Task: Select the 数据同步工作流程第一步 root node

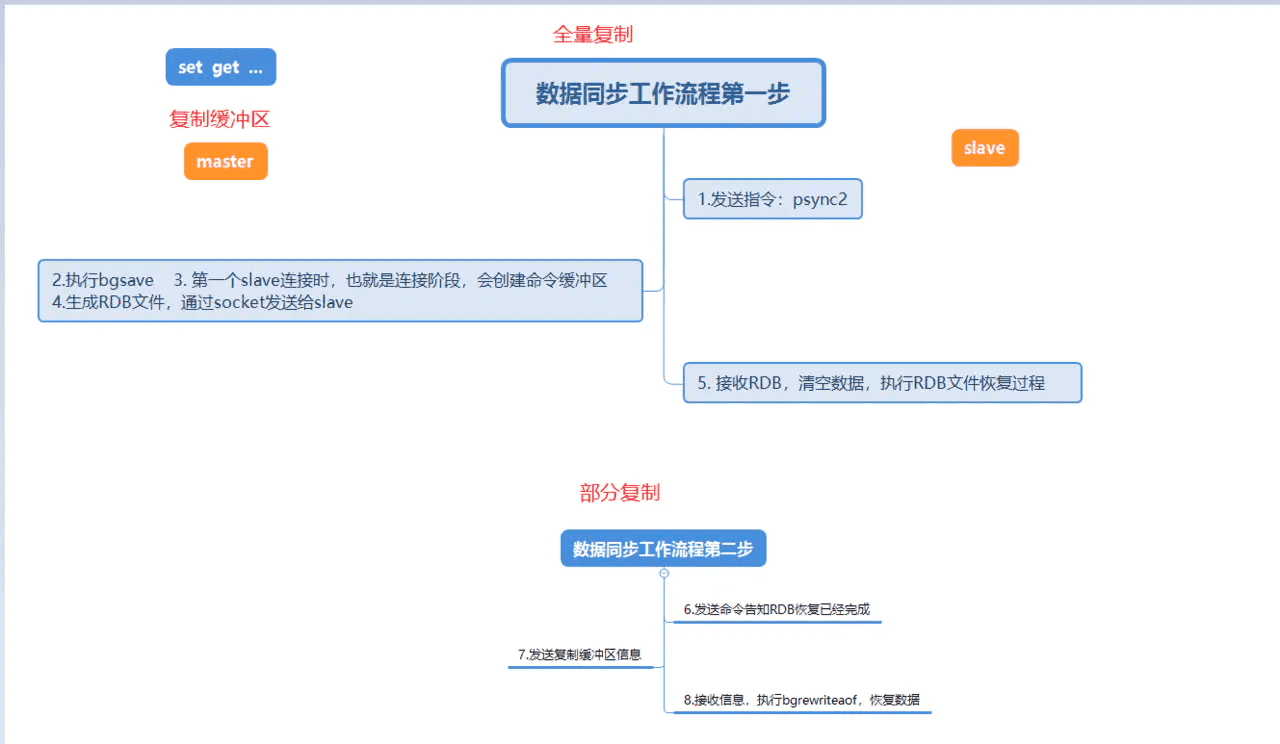Action: [663, 93]
